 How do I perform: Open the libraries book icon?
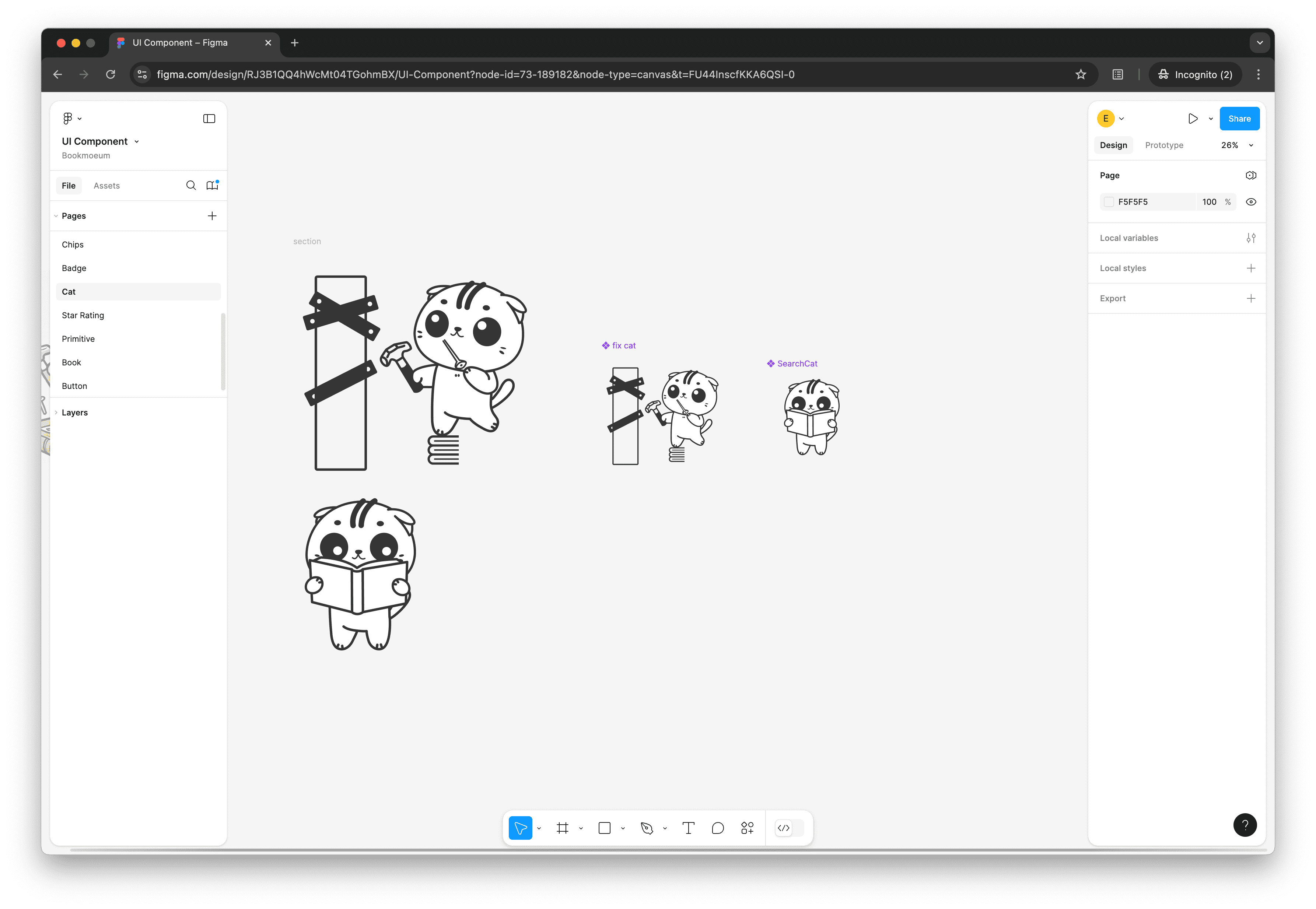pos(213,185)
